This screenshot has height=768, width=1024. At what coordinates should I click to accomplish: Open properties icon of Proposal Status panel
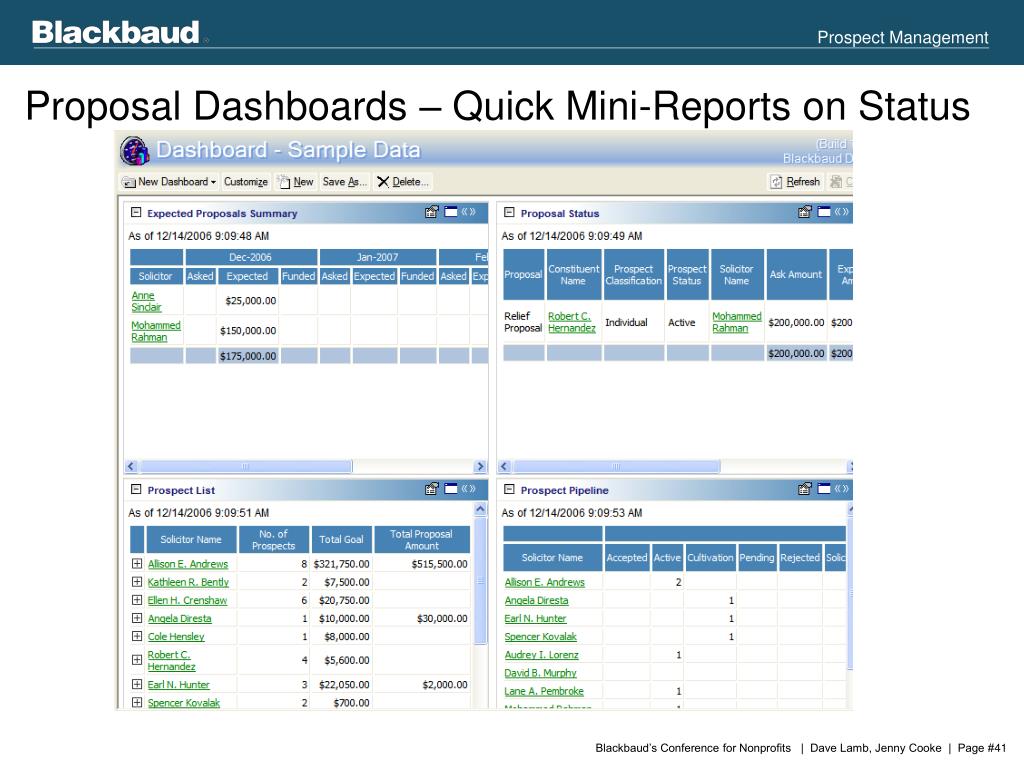[x=805, y=212]
